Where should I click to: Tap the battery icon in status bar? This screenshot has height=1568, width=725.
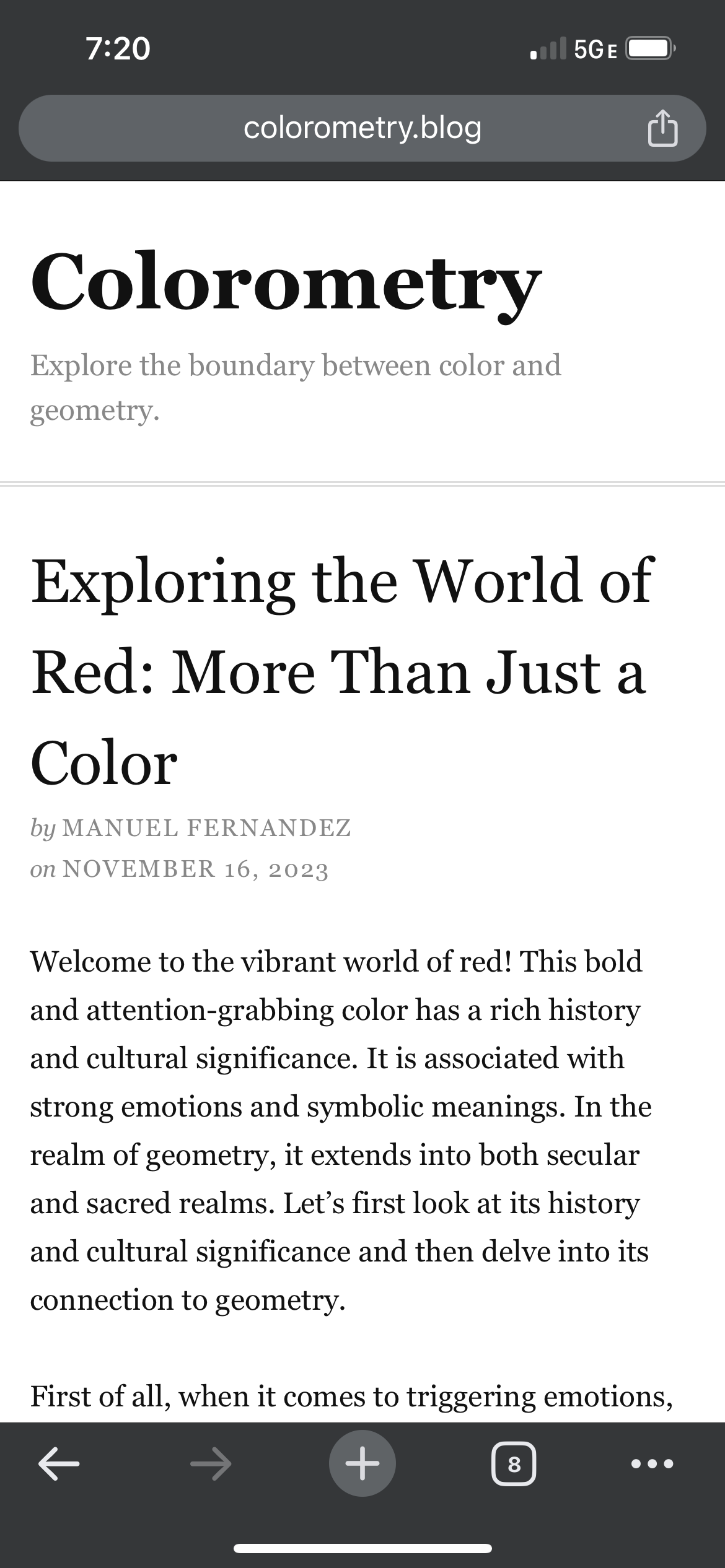tap(651, 49)
